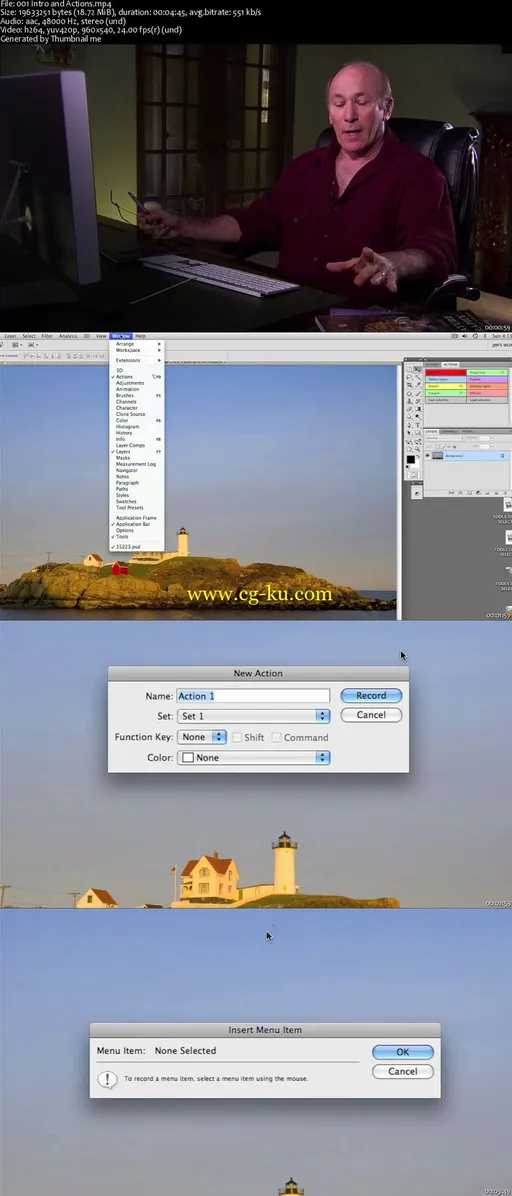The width and height of the screenshot is (512, 1196).
Task: Uncheck Application Bar in Window menu
Action: (136, 524)
